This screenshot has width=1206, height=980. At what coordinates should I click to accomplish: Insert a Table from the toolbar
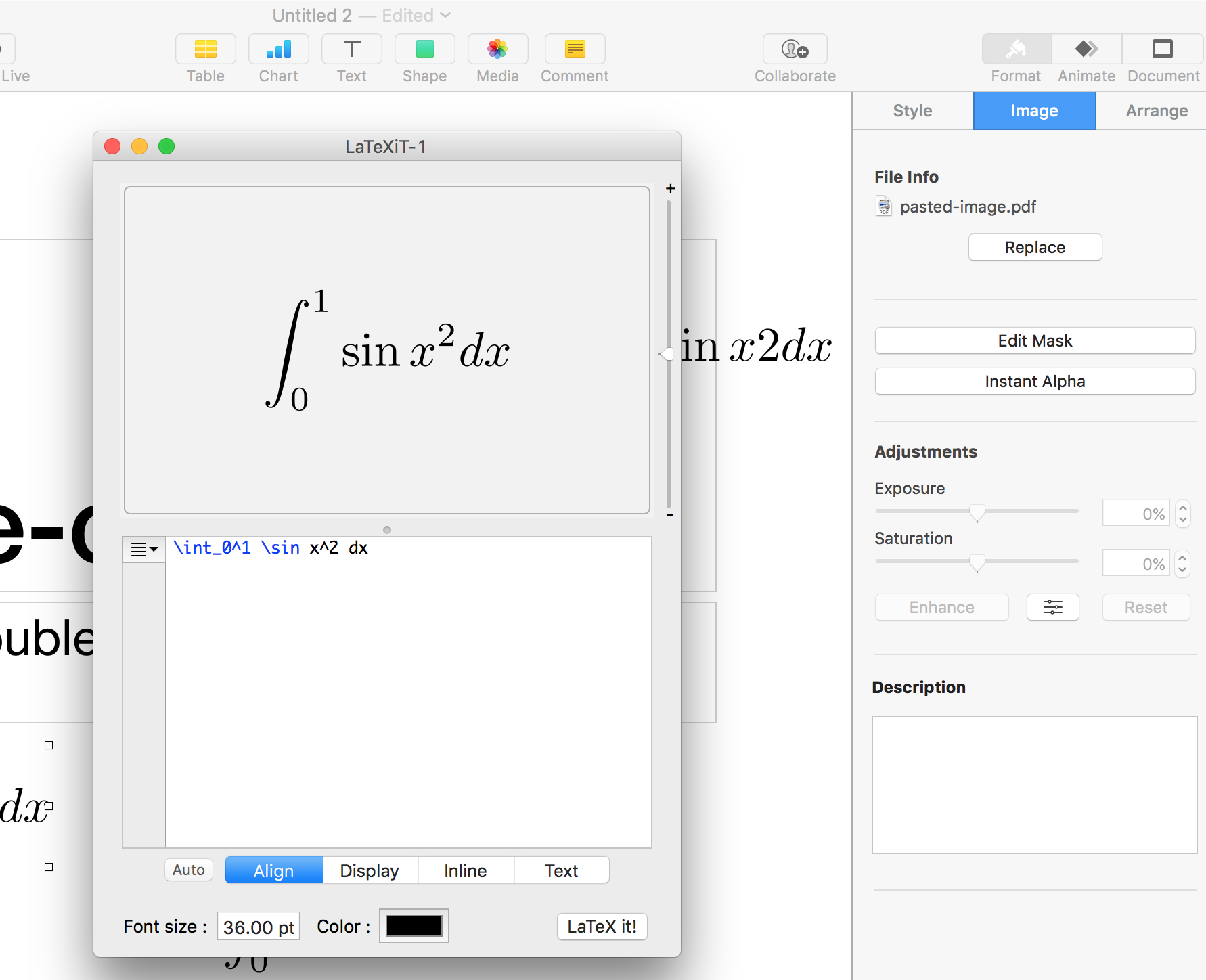click(x=205, y=49)
